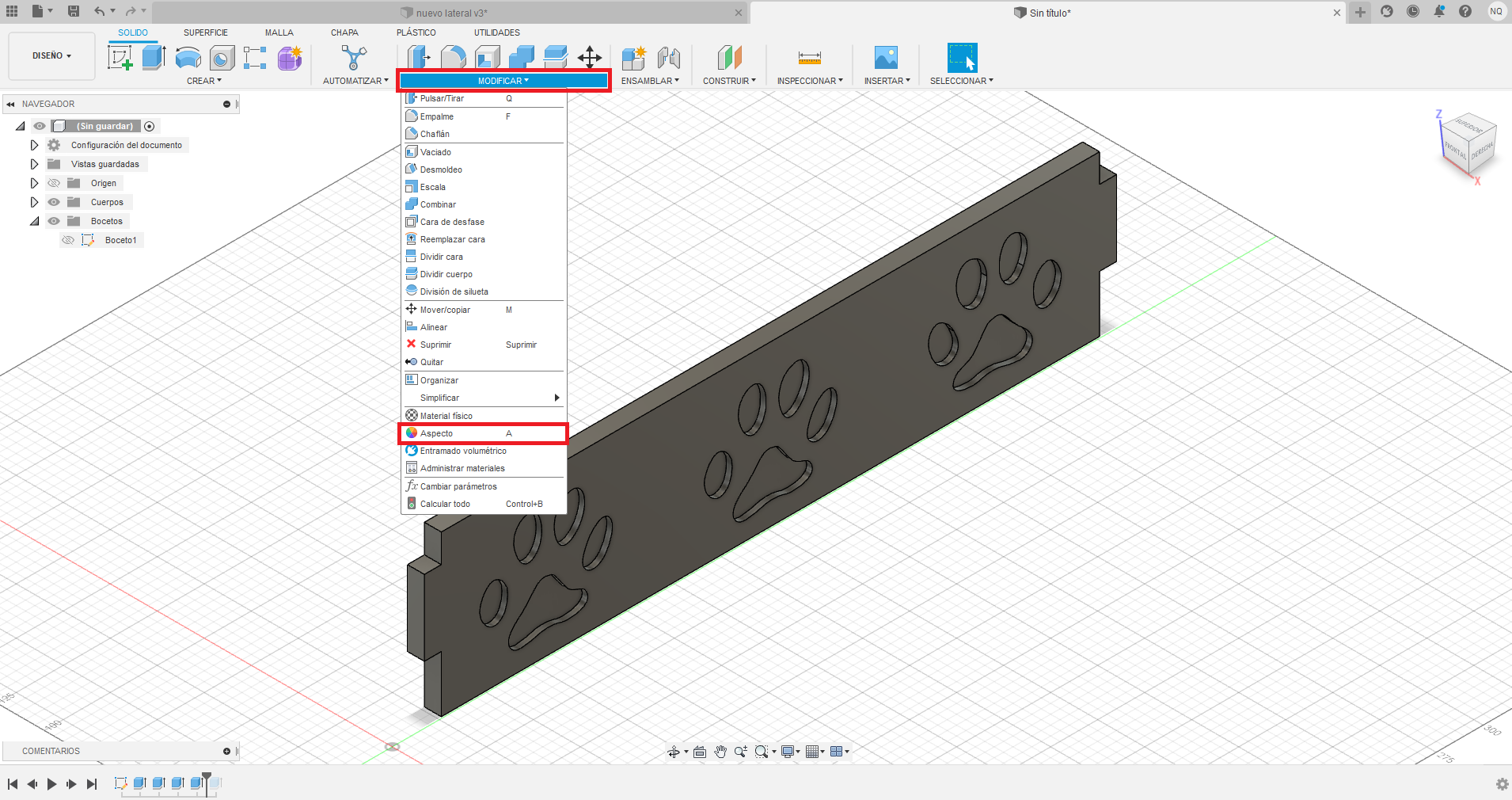The image size is (1512, 800).
Task: Expand the Origen tree node
Action: pos(34,183)
